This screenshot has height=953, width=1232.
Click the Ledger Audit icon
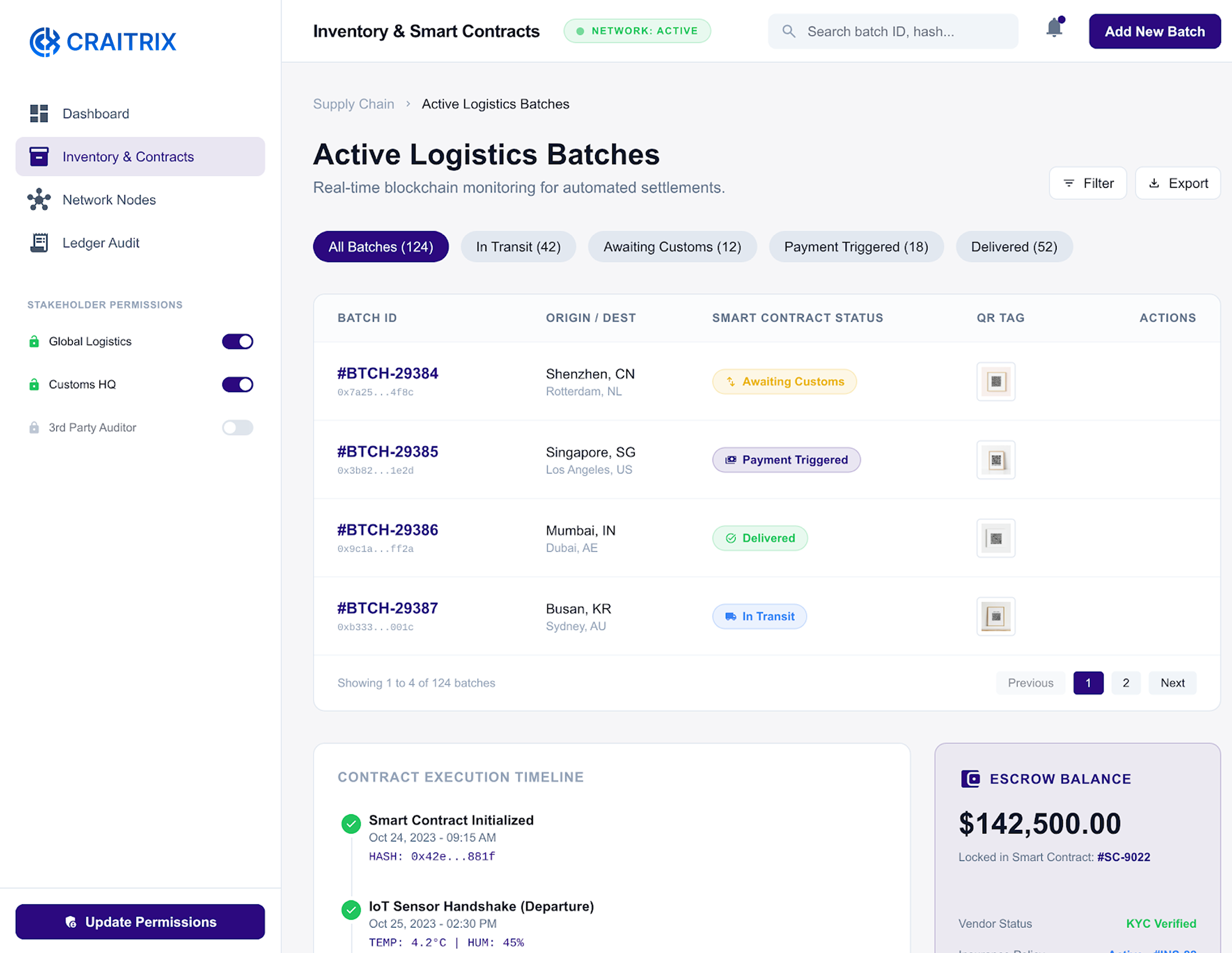point(39,243)
